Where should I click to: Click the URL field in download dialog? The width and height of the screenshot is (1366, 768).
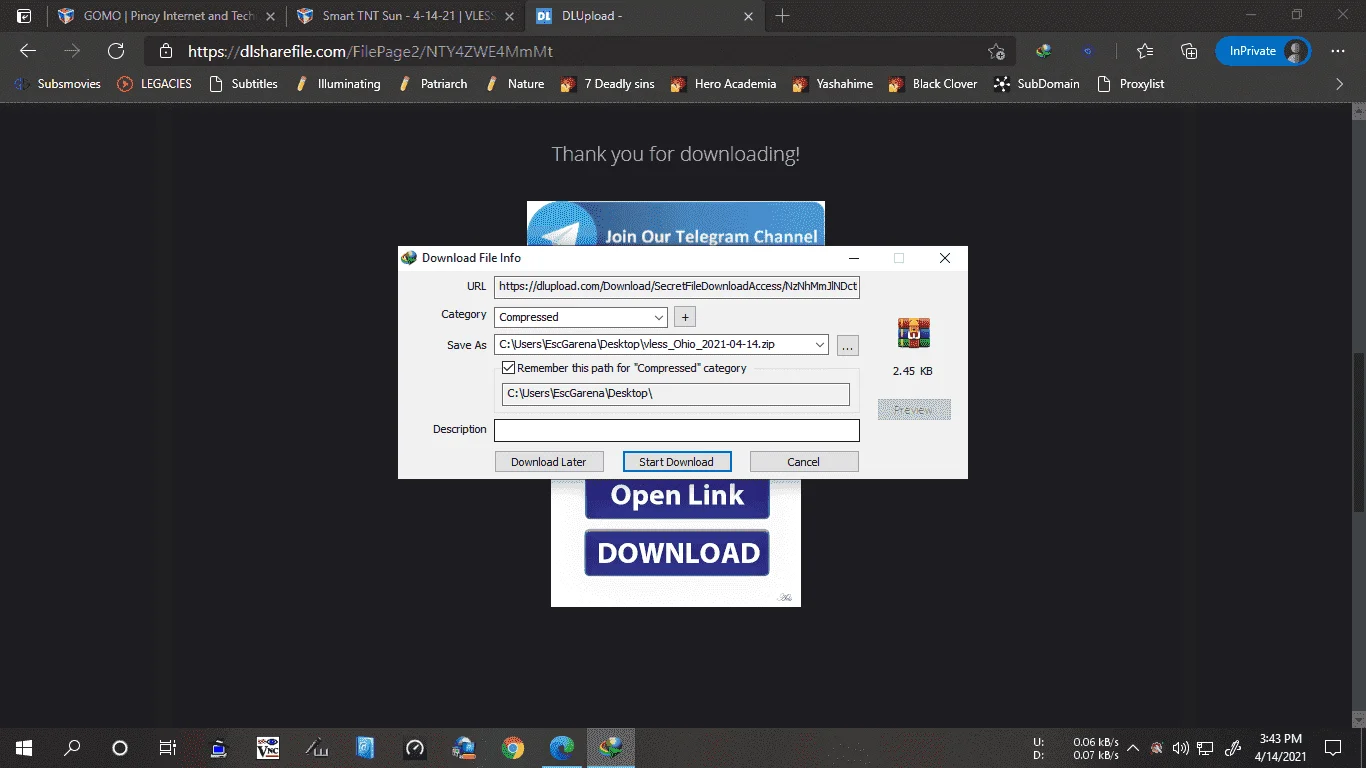click(677, 287)
